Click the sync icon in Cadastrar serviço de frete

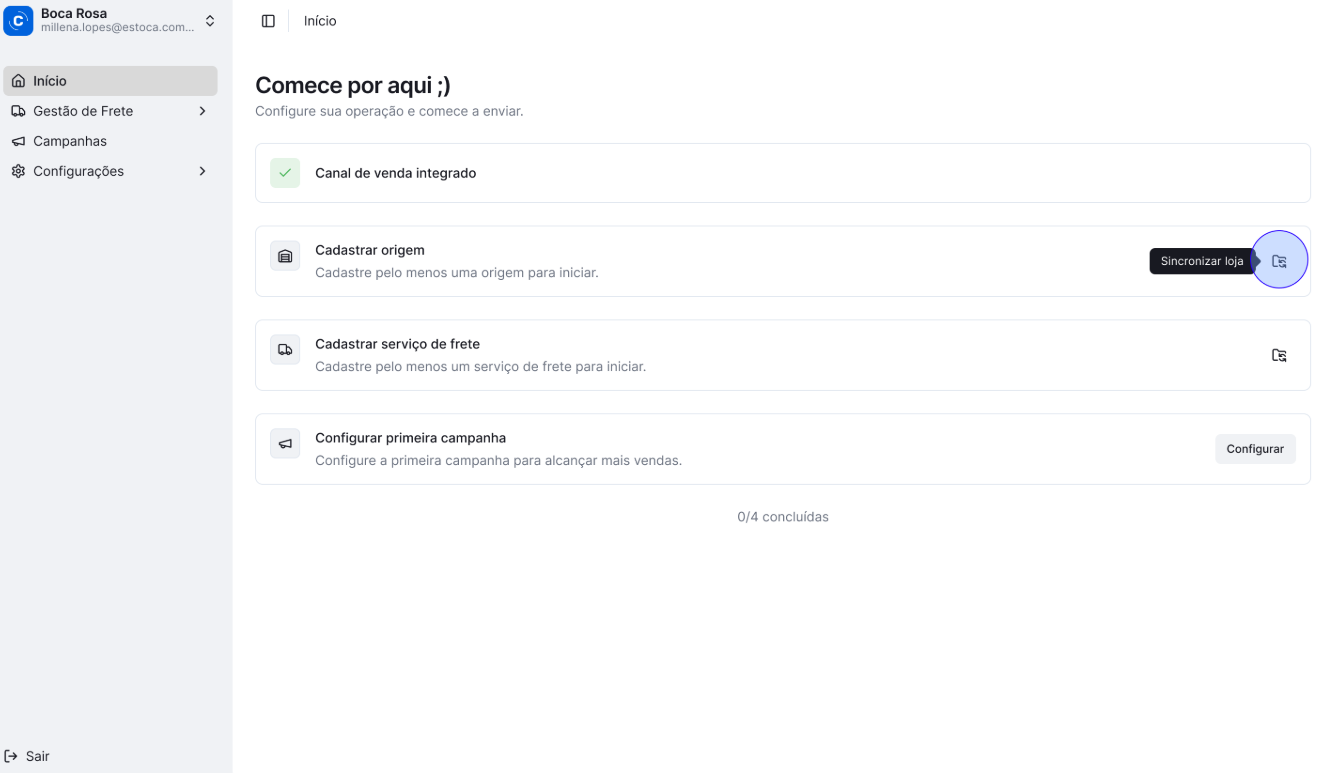click(x=1279, y=355)
